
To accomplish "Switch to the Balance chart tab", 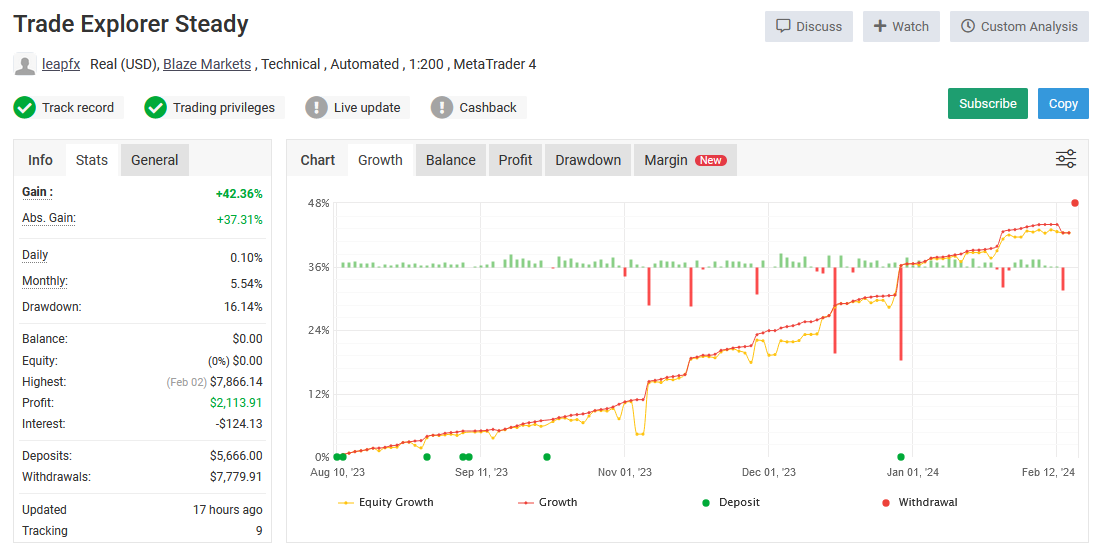I will [450, 160].
